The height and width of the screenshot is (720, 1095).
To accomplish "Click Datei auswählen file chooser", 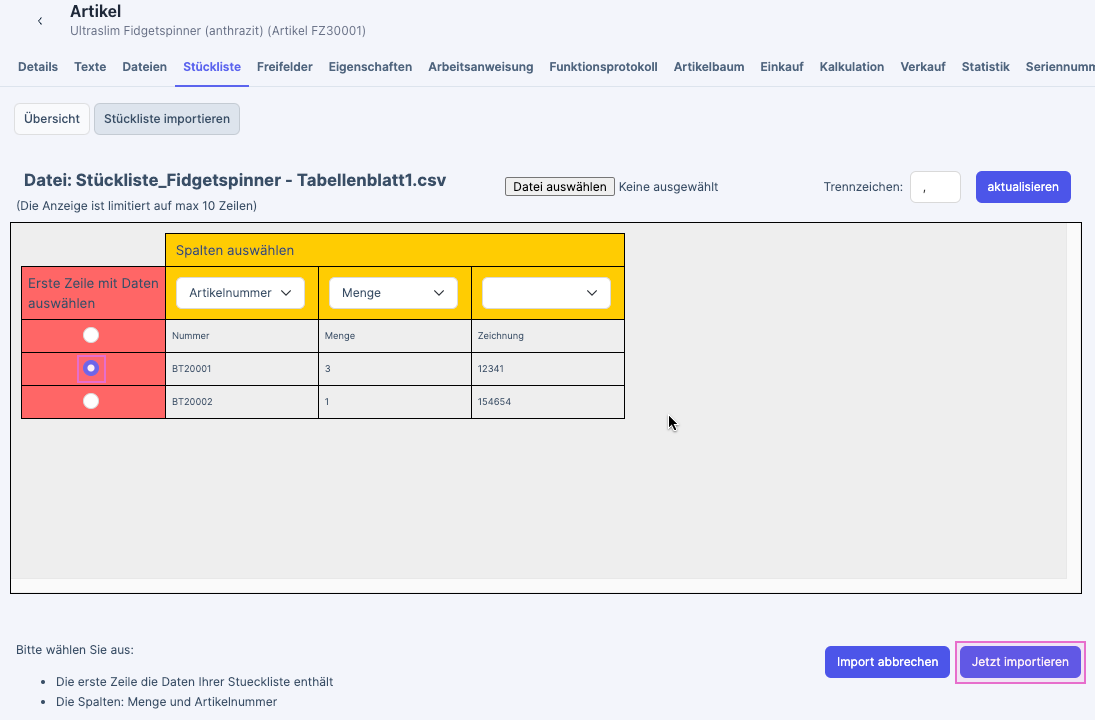I will (559, 187).
